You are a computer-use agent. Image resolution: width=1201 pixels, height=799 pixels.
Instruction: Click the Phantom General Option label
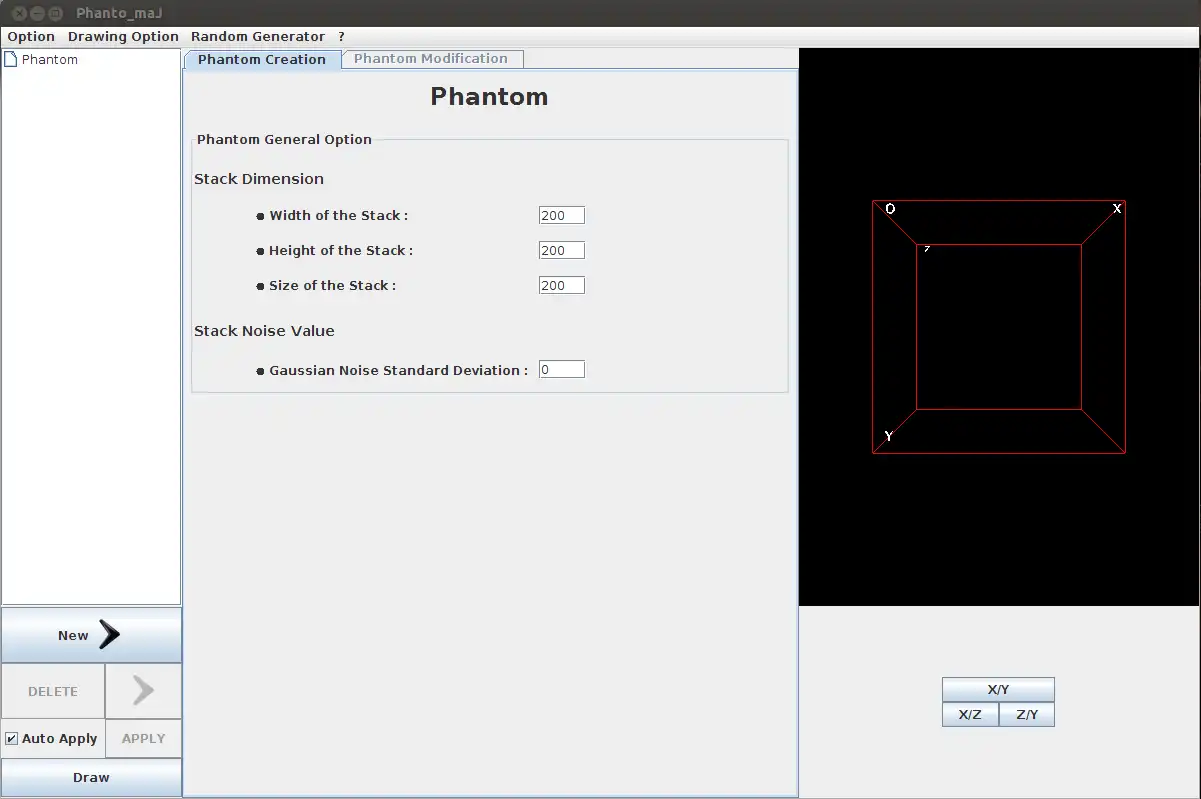[284, 140]
